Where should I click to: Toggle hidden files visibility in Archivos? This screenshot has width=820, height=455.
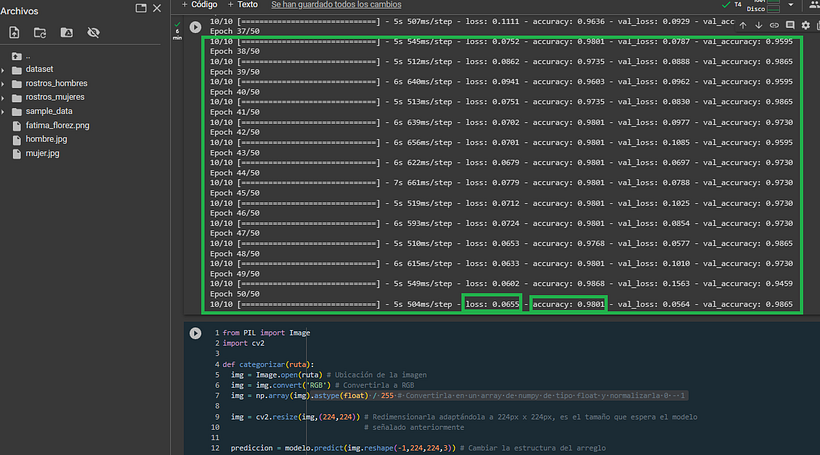(x=93, y=33)
